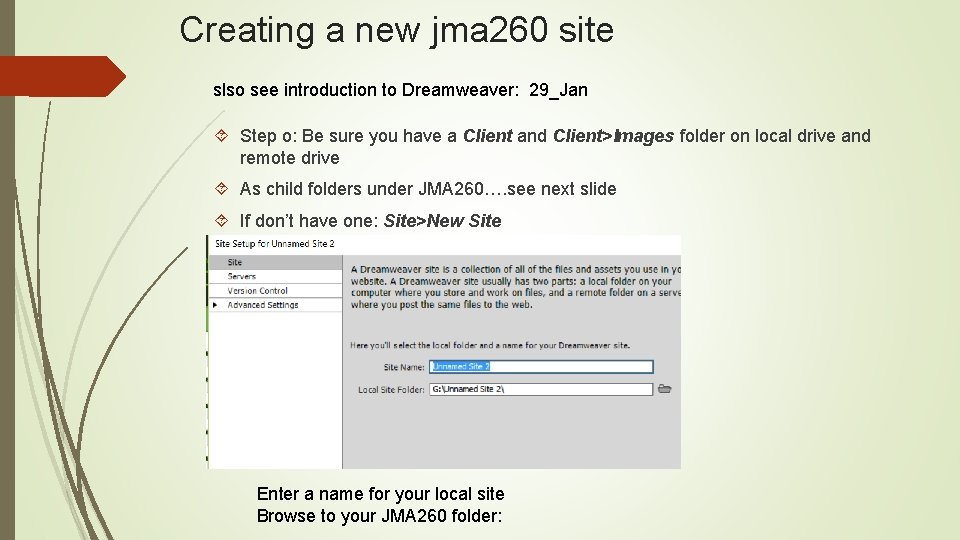This screenshot has height=540, width=960.
Task: Click the 'As child folders under JMA260' bullet
Action: tap(428, 189)
